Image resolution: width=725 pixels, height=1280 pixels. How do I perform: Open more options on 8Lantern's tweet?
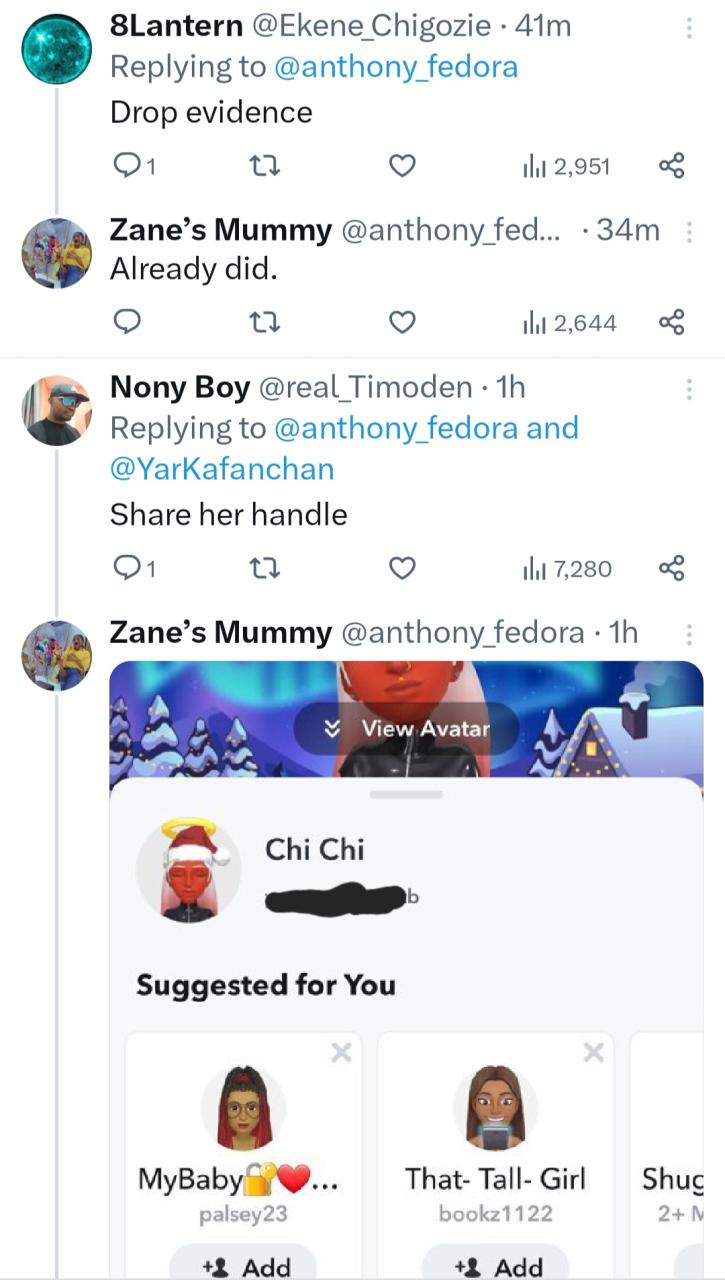[x=688, y=29]
